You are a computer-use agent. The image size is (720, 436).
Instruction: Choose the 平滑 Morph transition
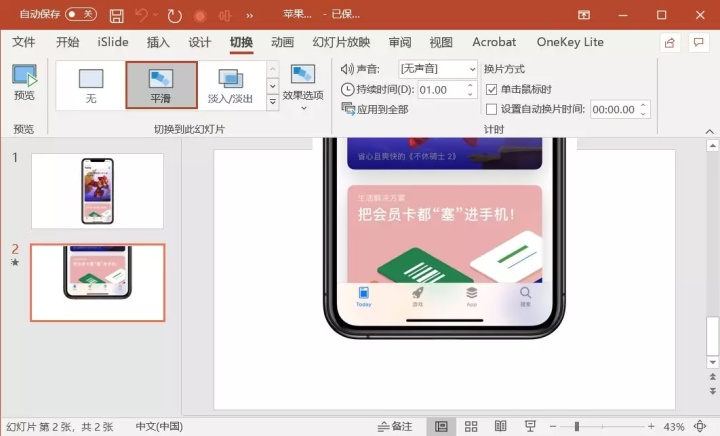[161, 85]
